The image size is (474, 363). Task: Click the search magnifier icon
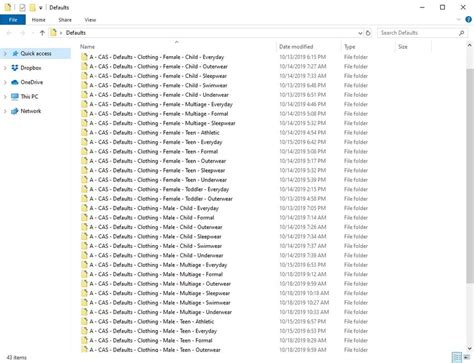[462, 33]
